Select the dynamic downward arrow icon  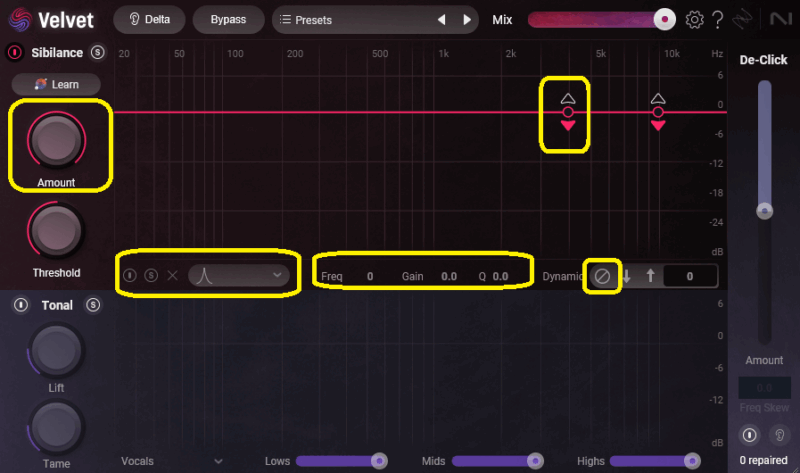[x=627, y=276]
